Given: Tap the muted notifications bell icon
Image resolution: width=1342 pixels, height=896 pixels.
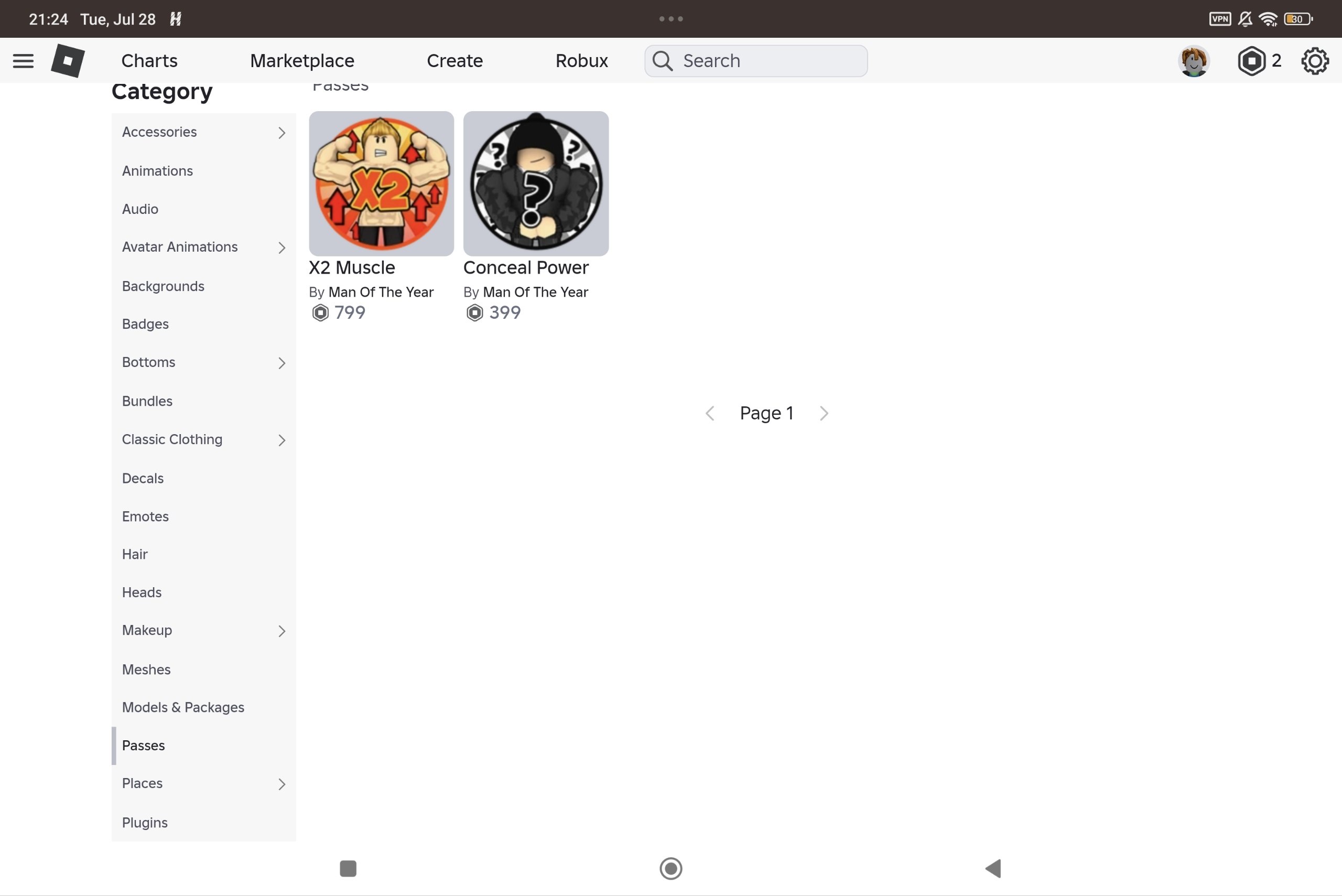Looking at the screenshot, I should pos(1246,19).
